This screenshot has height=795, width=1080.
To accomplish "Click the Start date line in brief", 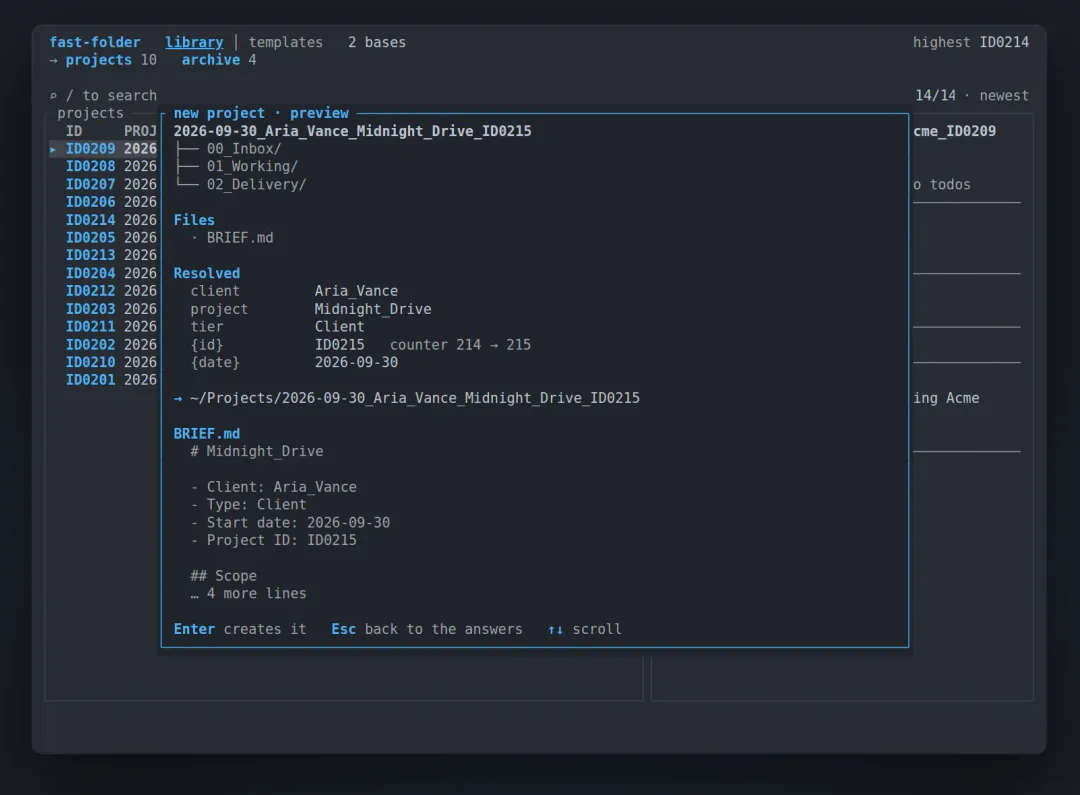I will tap(290, 522).
